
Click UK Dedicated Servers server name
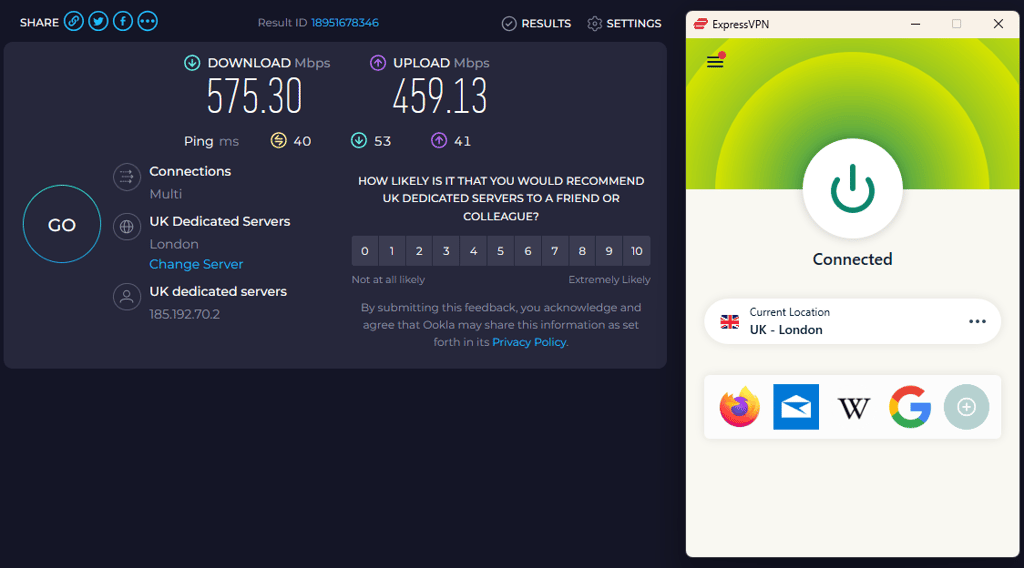(219, 221)
